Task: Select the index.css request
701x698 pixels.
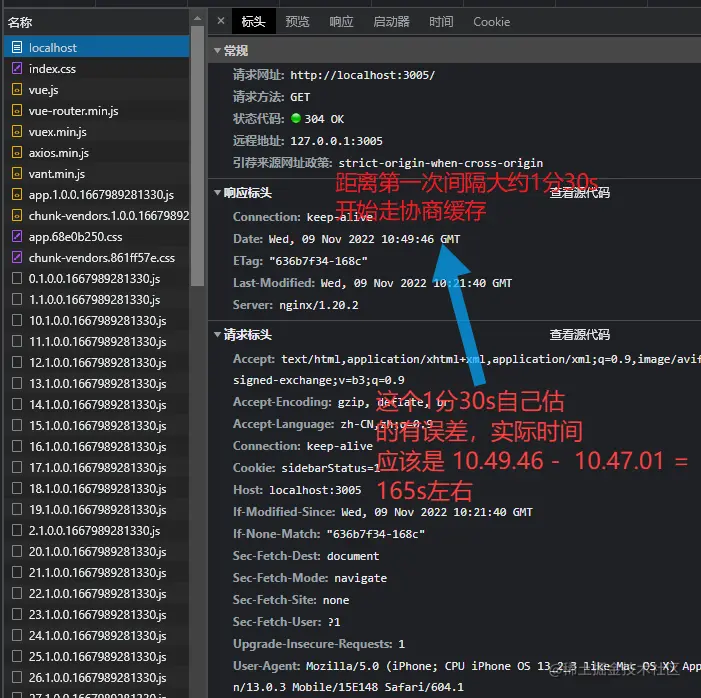Action: click(x=97, y=68)
